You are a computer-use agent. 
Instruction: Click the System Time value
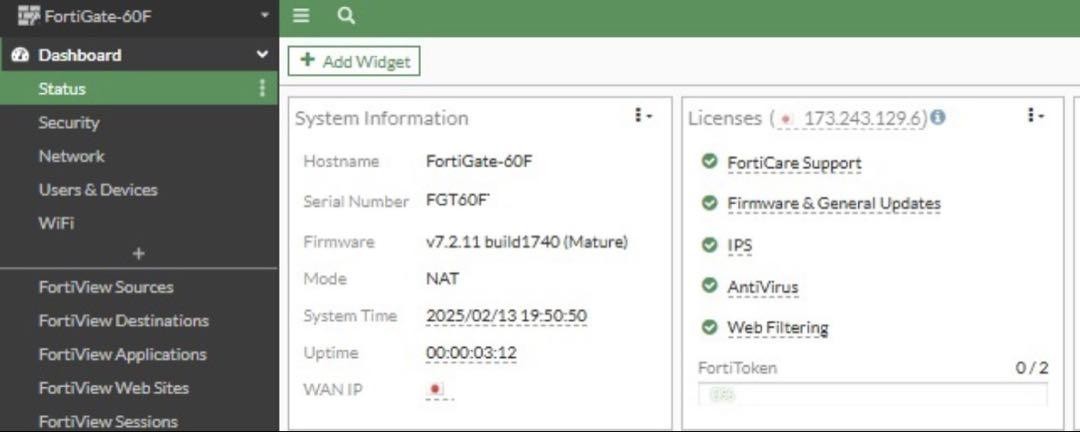coord(506,316)
